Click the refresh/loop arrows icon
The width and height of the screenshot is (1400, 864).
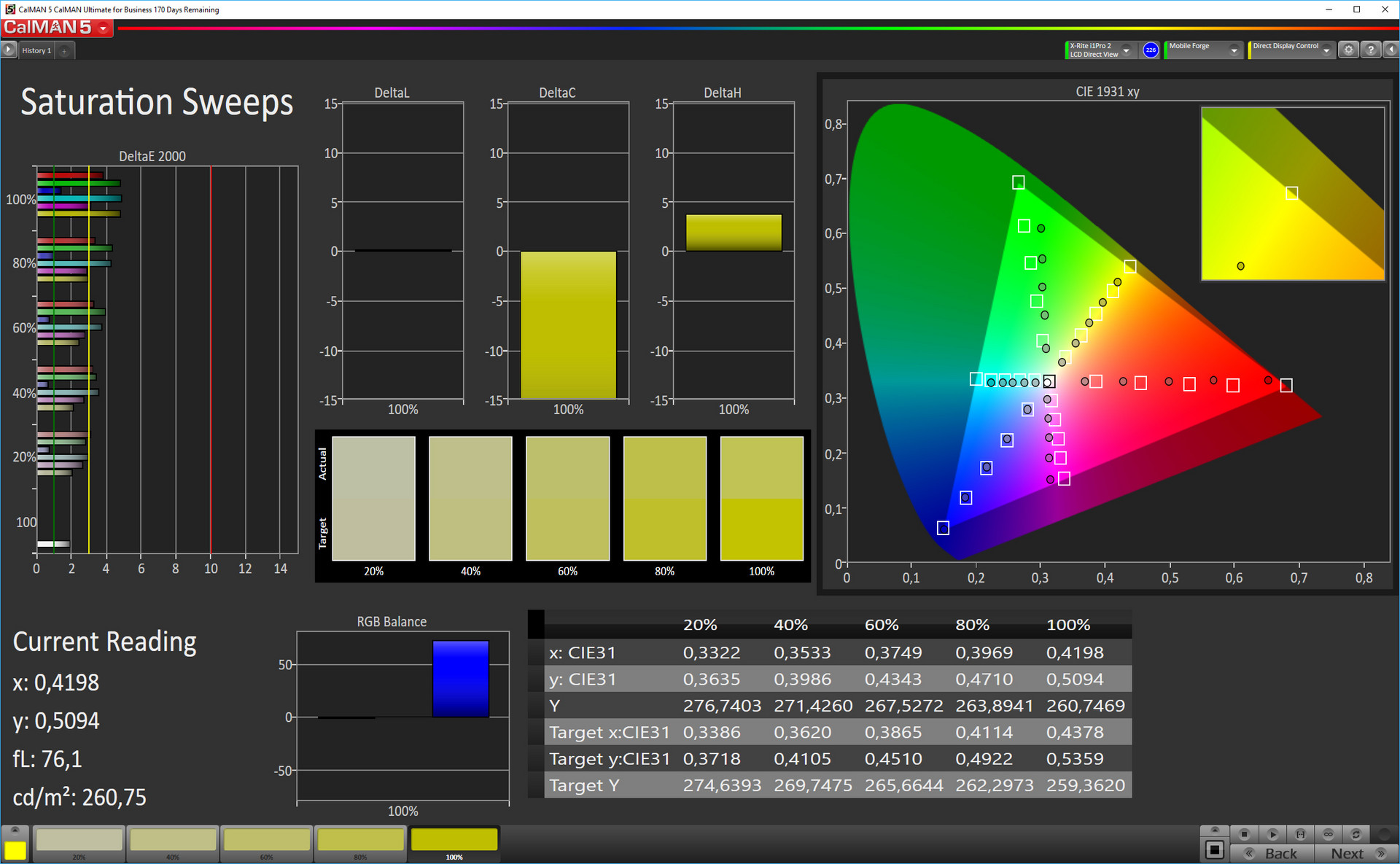(1356, 834)
